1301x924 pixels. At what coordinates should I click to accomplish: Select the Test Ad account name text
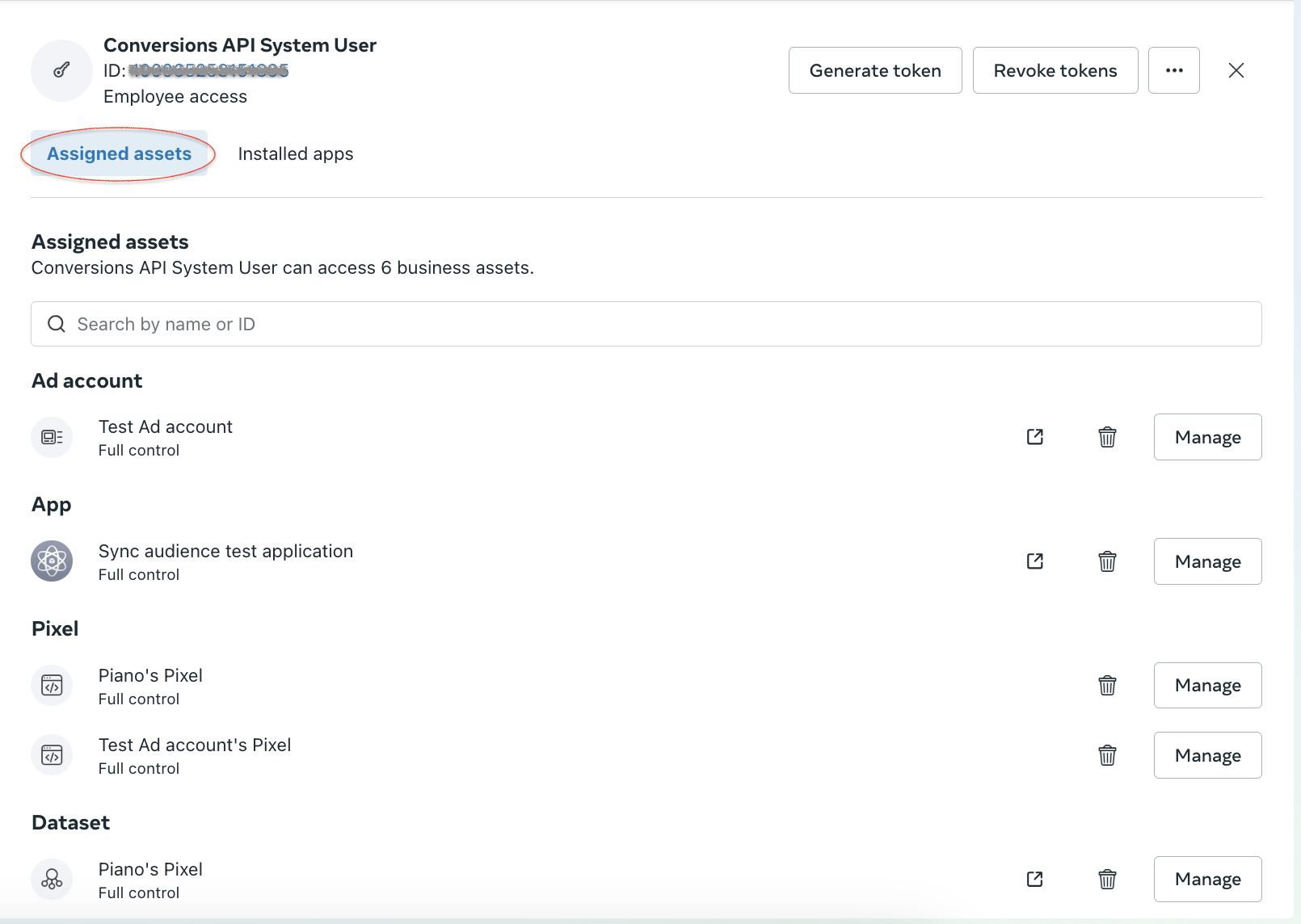click(x=166, y=426)
